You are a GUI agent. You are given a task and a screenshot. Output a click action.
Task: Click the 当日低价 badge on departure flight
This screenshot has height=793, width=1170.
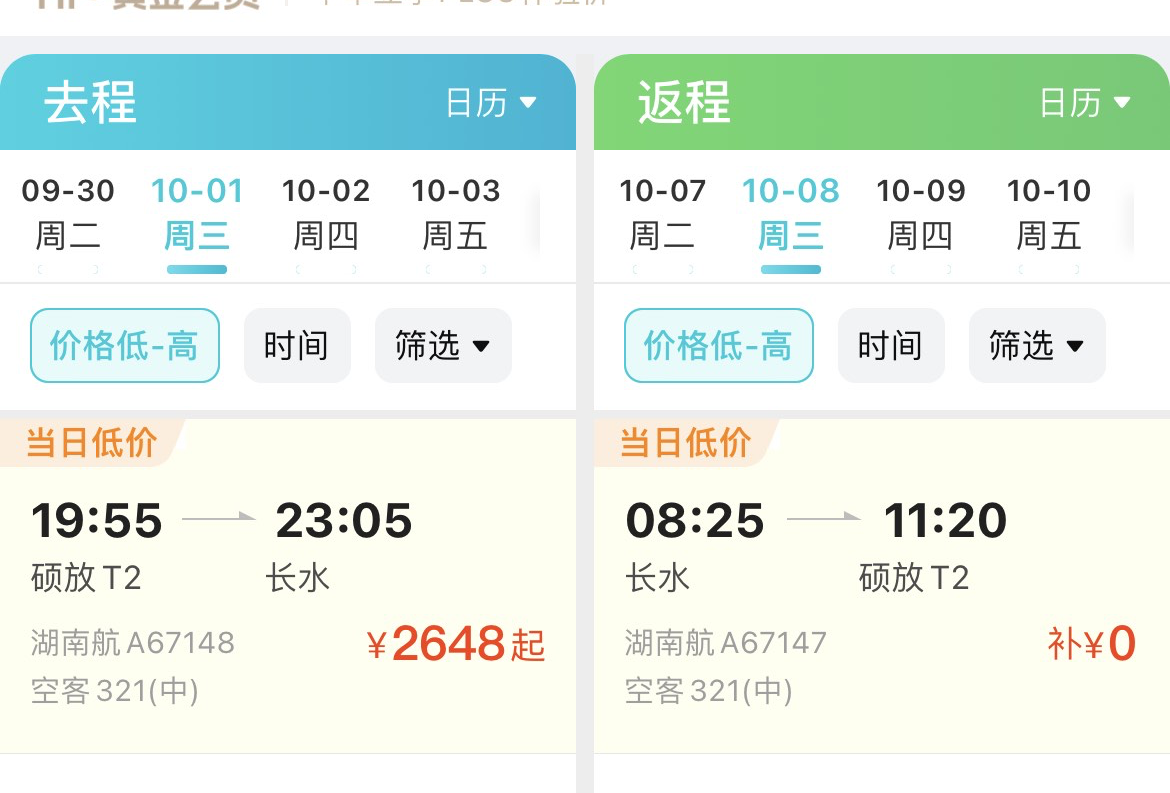point(86,442)
